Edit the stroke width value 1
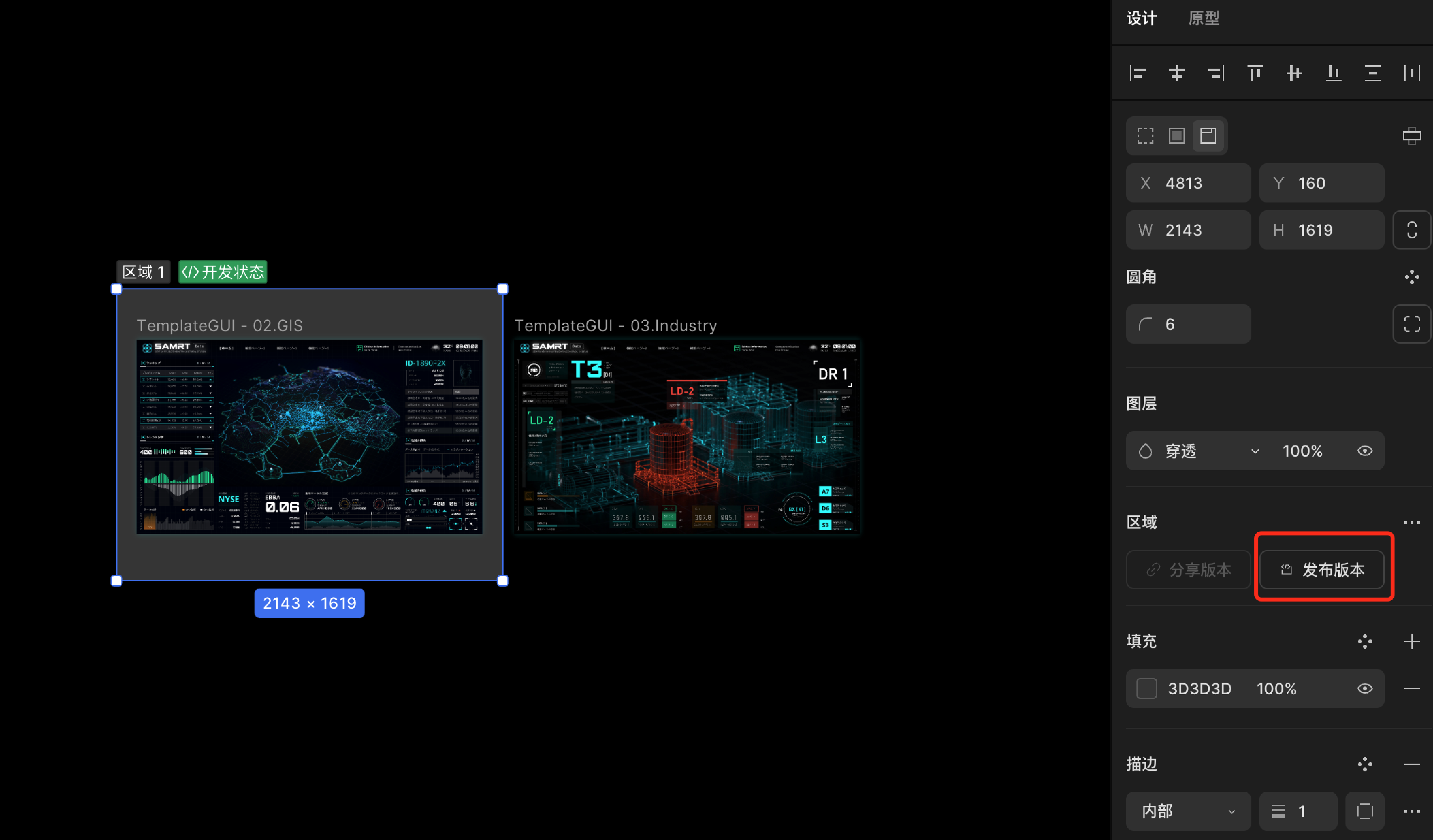Image resolution: width=1433 pixels, height=840 pixels. tap(1298, 811)
